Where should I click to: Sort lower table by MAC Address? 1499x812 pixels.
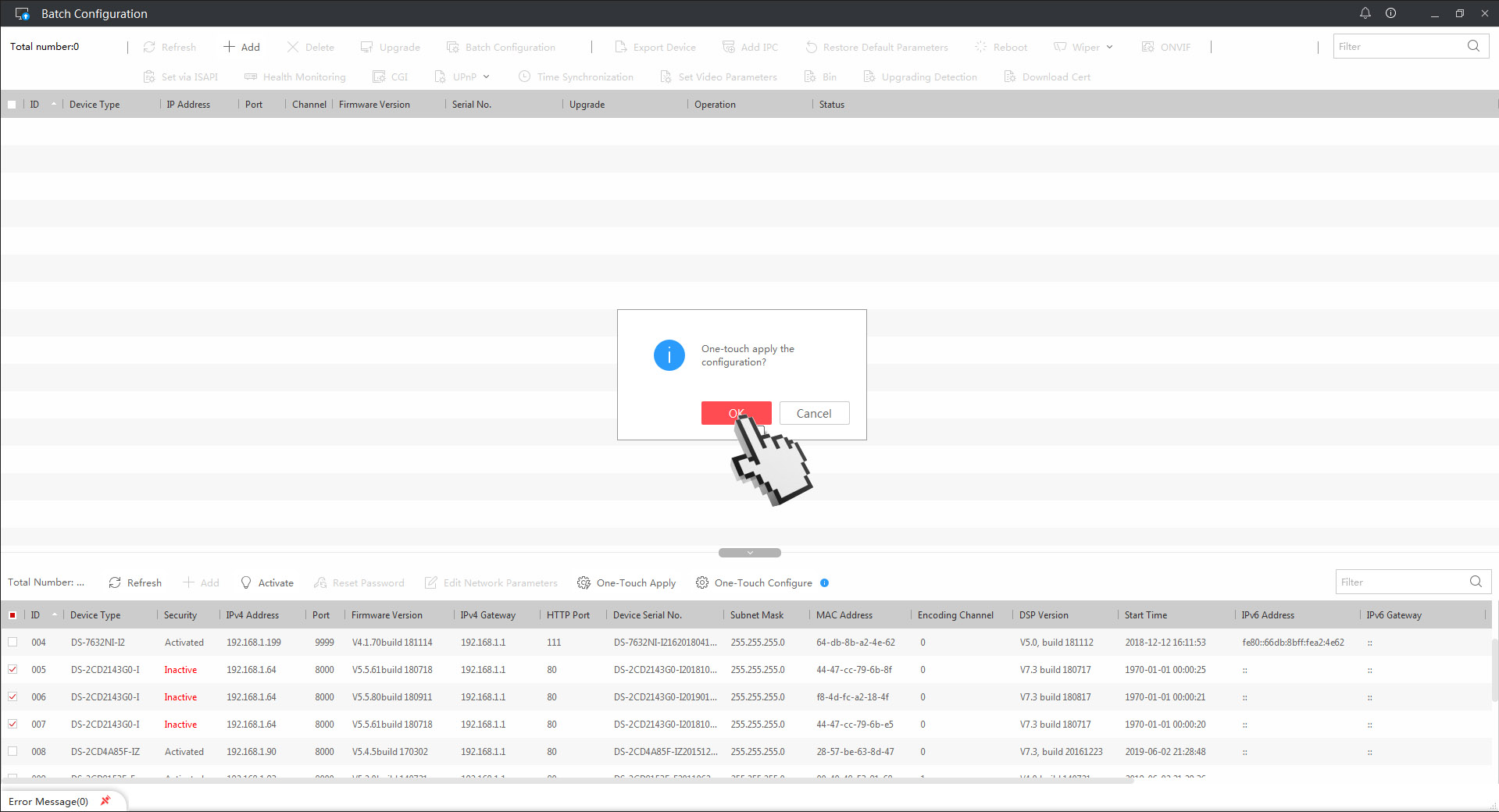(844, 615)
